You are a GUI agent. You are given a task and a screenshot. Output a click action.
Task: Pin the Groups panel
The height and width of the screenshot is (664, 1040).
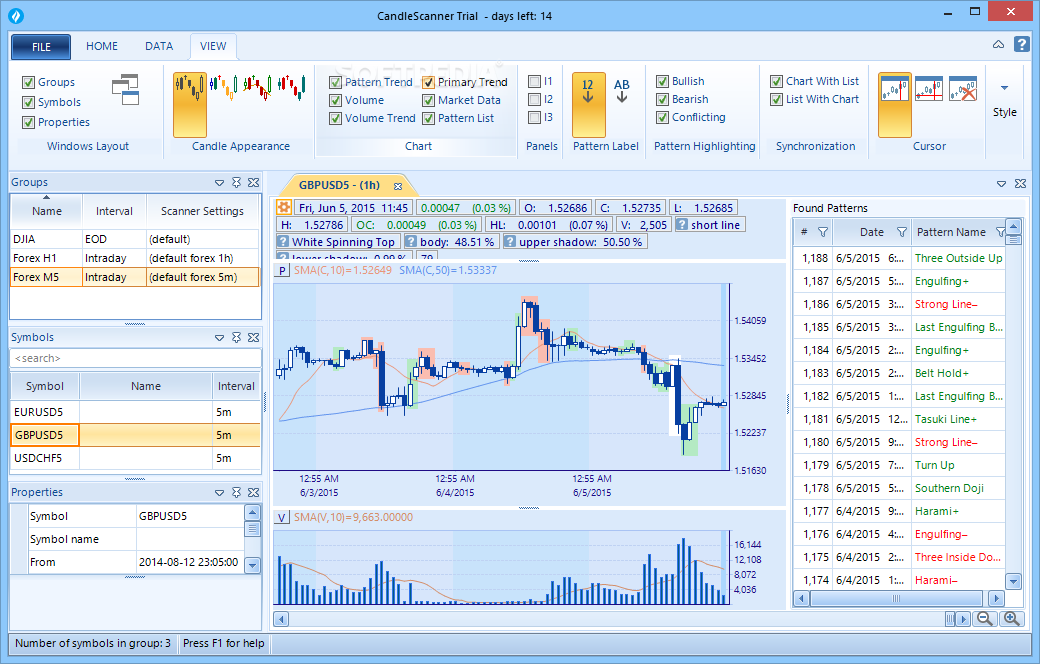point(237,182)
